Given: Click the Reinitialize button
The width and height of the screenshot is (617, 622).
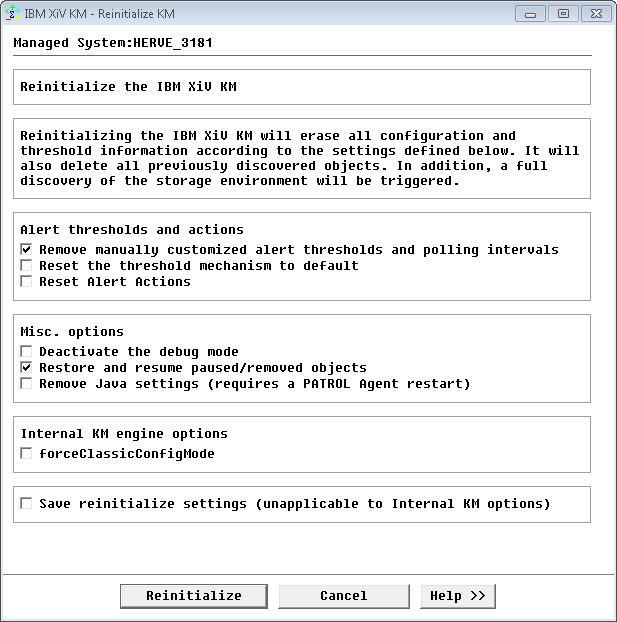Looking at the screenshot, I should coord(194,596).
